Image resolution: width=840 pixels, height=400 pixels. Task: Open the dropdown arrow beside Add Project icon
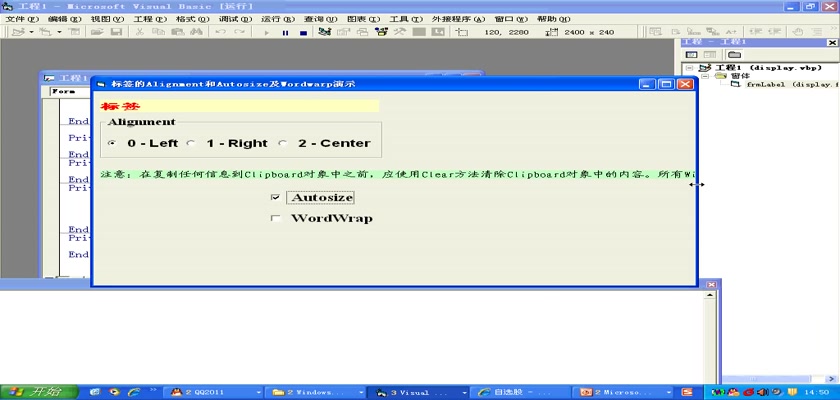pyautogui.click(x=31, y=32)
